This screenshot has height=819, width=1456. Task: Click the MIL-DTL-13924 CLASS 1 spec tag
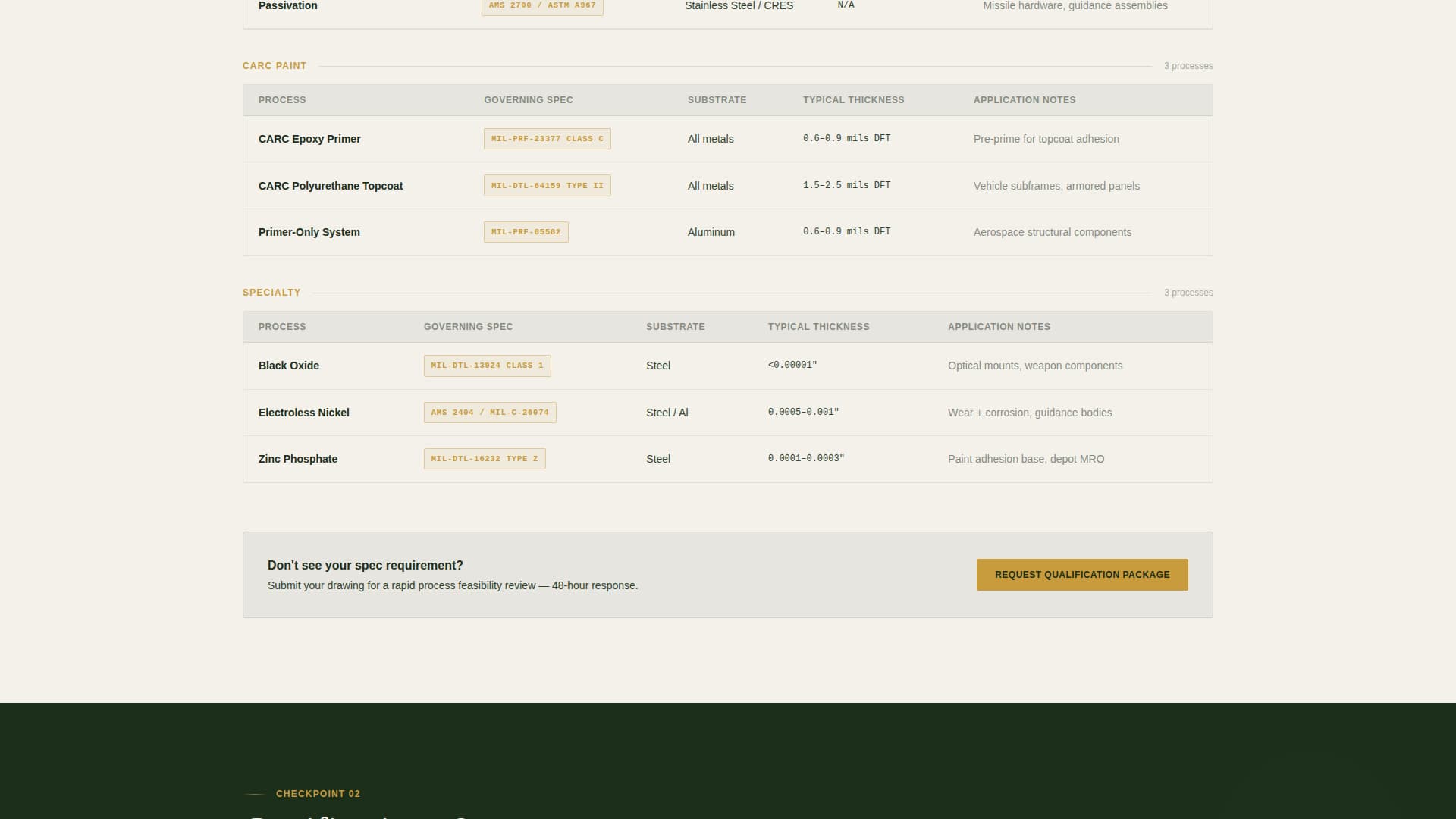[x=487, y=366]
